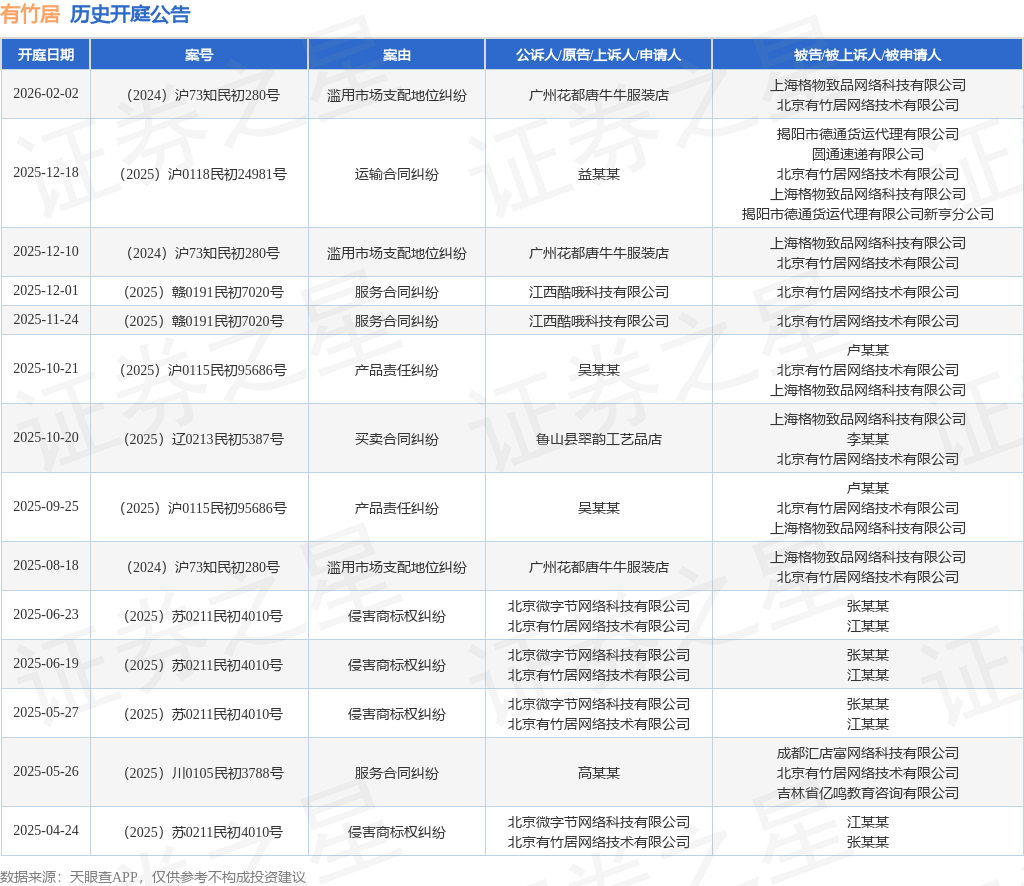Select the date 2025-12-18
Viewport: 1024px width, 886px height.
46,172
